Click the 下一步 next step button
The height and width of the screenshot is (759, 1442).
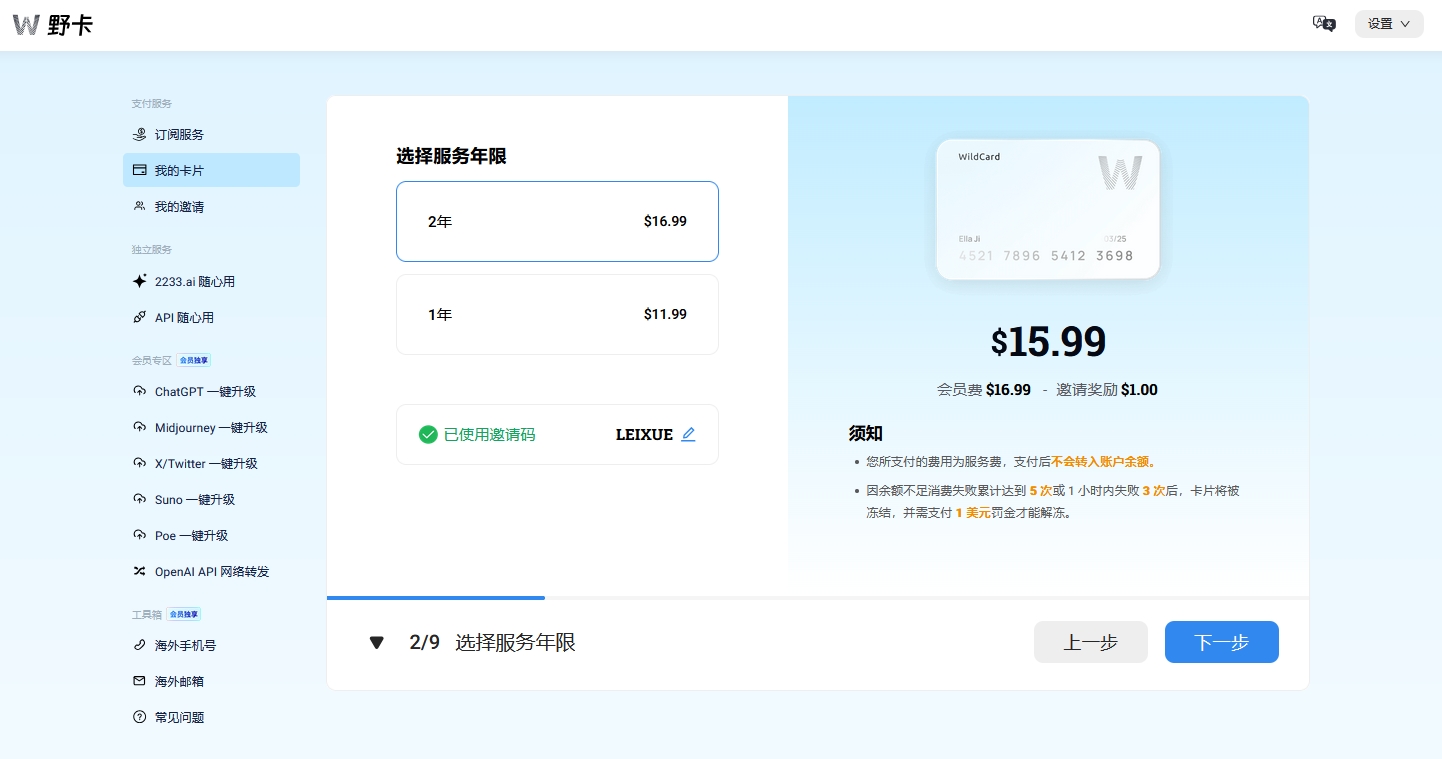1221,642
